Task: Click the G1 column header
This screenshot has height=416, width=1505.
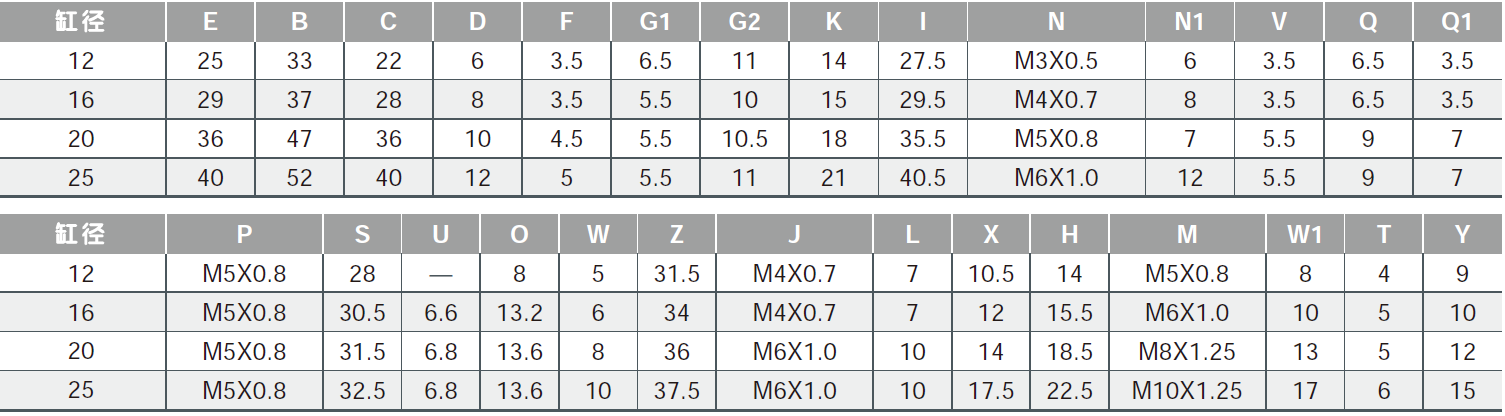Action: [x=655, y=22]
